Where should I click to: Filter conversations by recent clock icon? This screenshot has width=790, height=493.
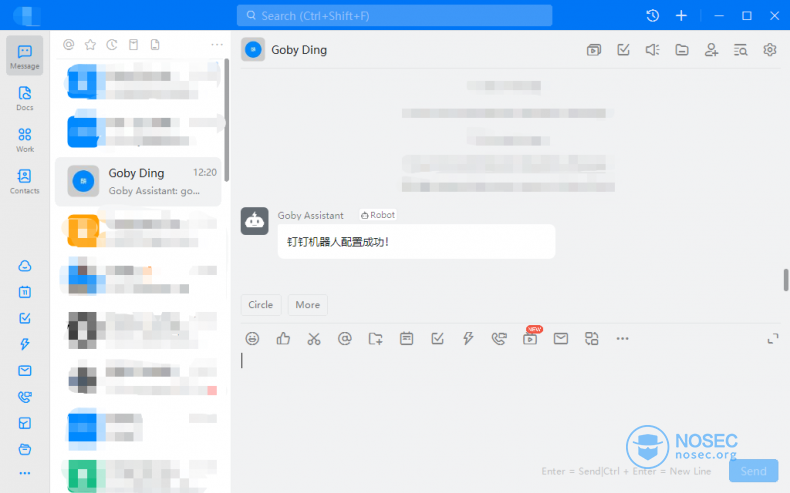112,45
